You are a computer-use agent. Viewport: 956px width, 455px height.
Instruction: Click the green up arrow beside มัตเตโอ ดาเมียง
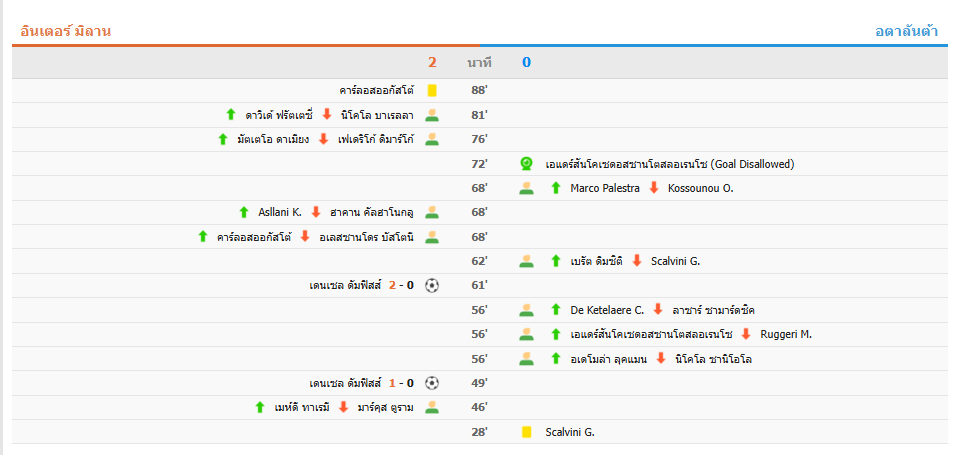tap(223, 139)
